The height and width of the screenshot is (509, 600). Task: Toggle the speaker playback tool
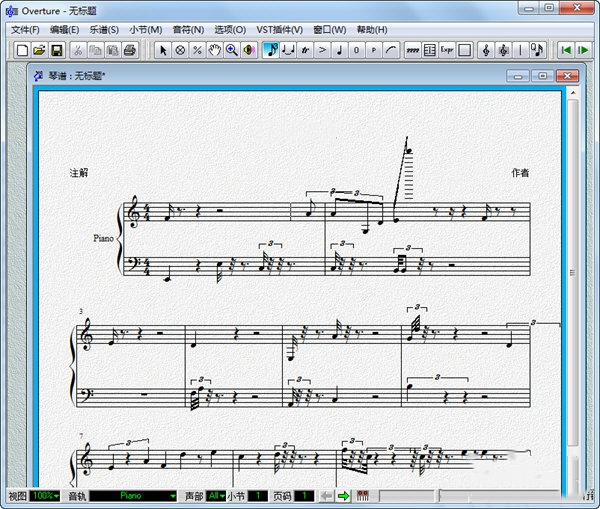(248, 50)
